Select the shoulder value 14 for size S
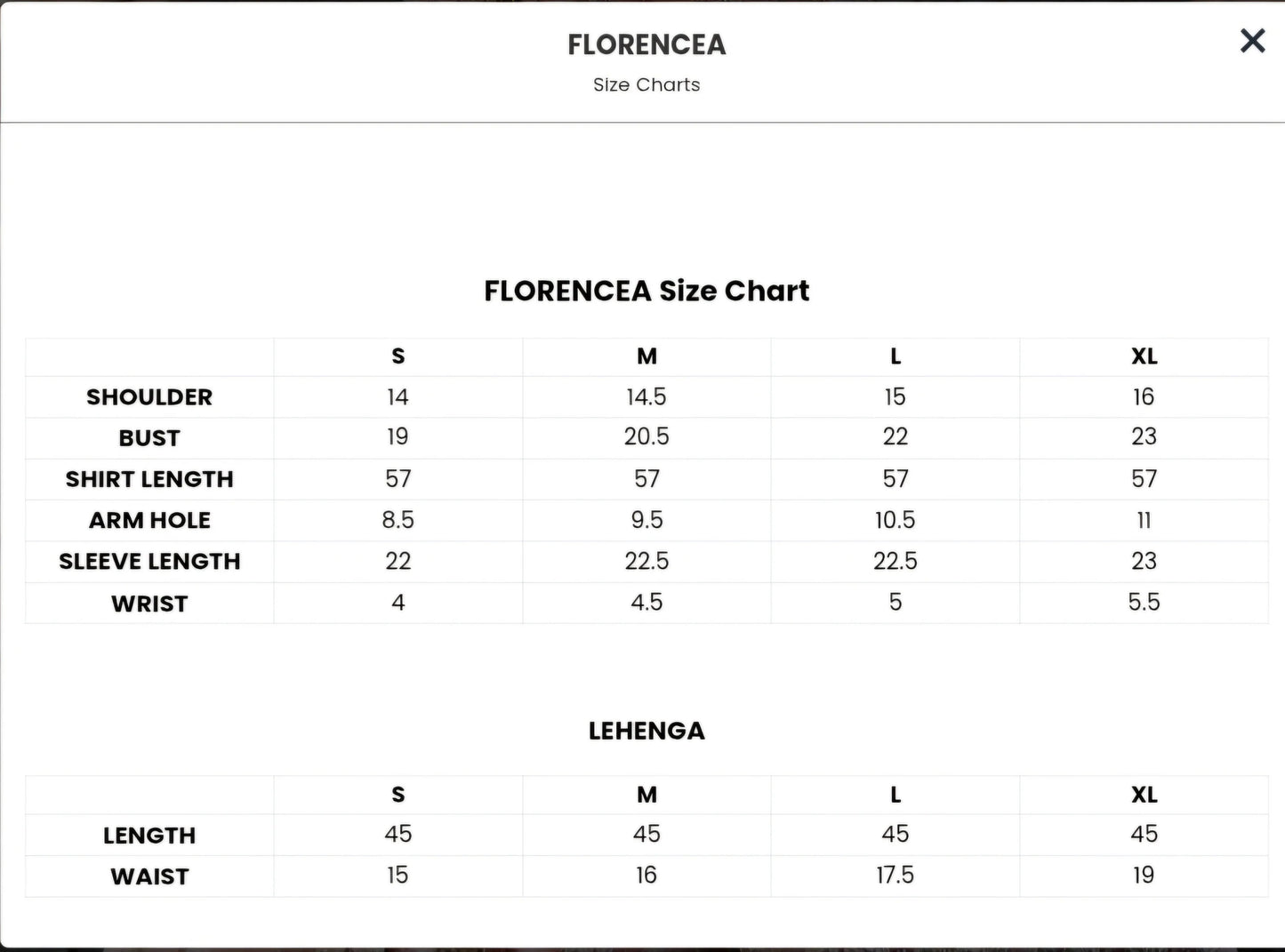 (398, 396)
